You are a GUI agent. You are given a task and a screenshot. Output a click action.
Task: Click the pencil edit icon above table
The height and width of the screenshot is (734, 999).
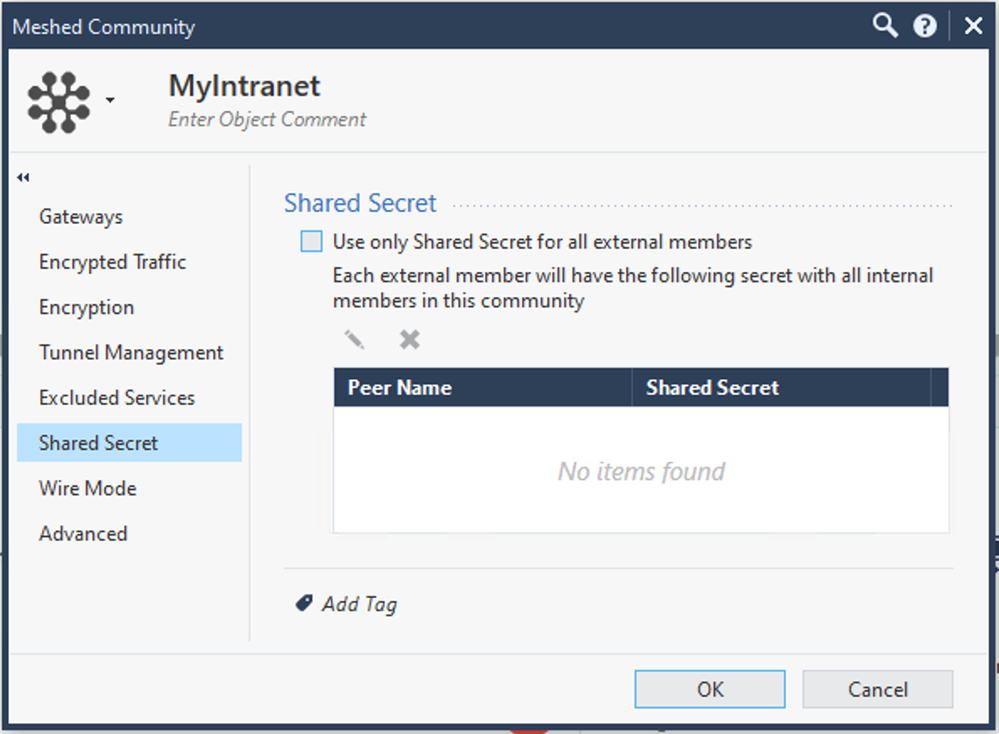click(354, 340)
